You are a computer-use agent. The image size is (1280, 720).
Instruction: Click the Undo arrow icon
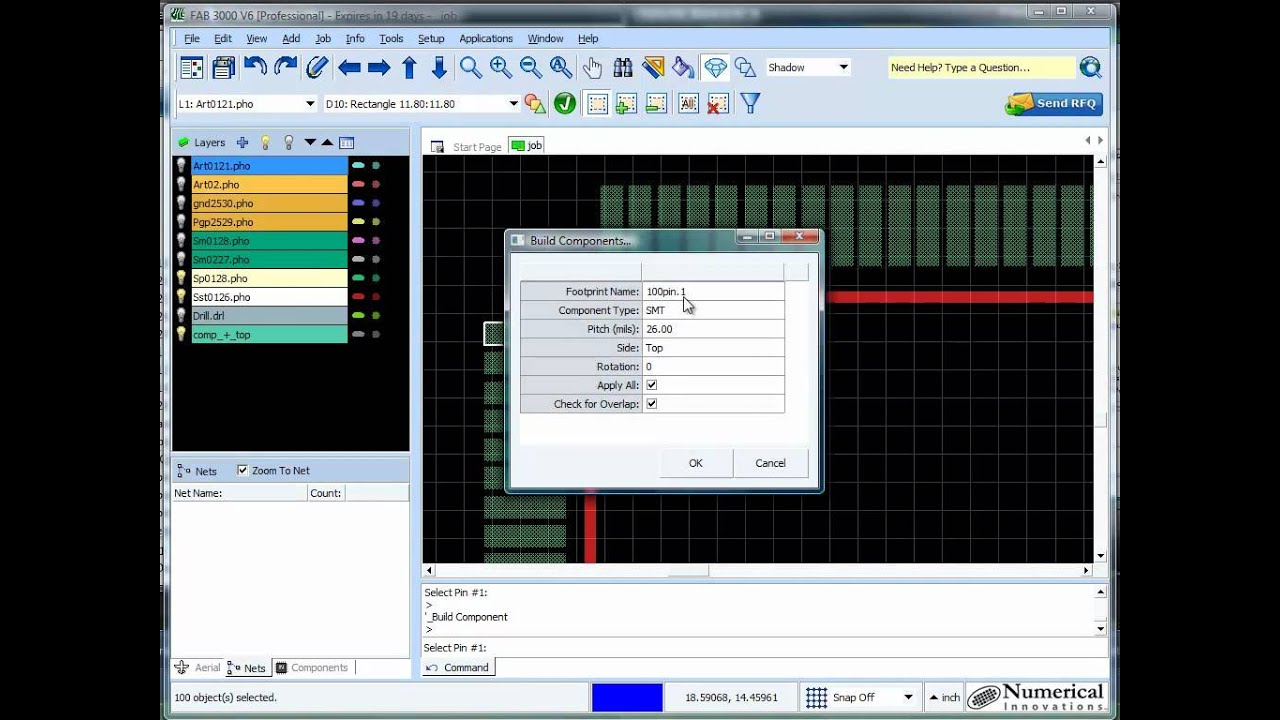point(255,67)
